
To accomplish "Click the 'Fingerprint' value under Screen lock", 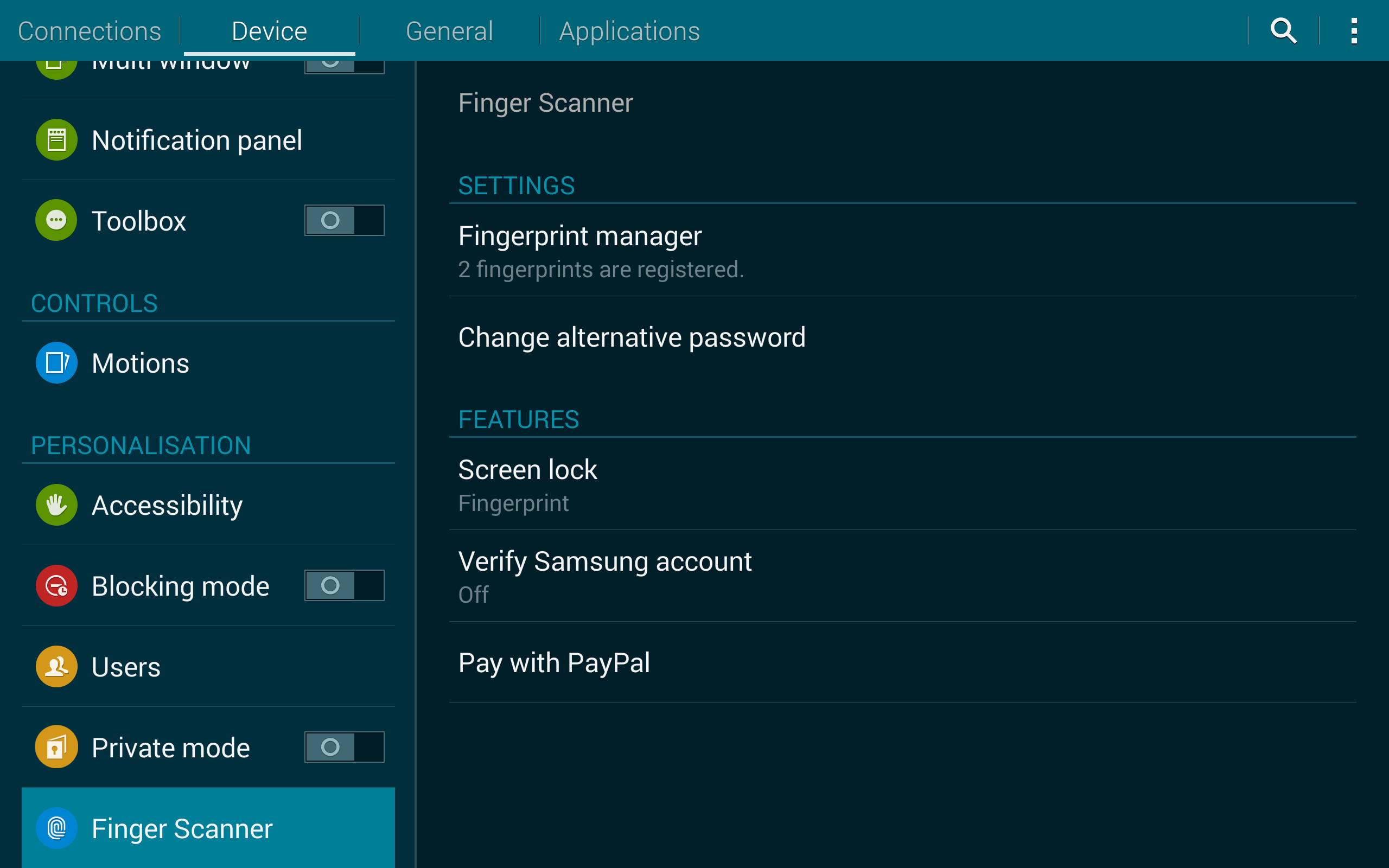I will pos(514,503).
